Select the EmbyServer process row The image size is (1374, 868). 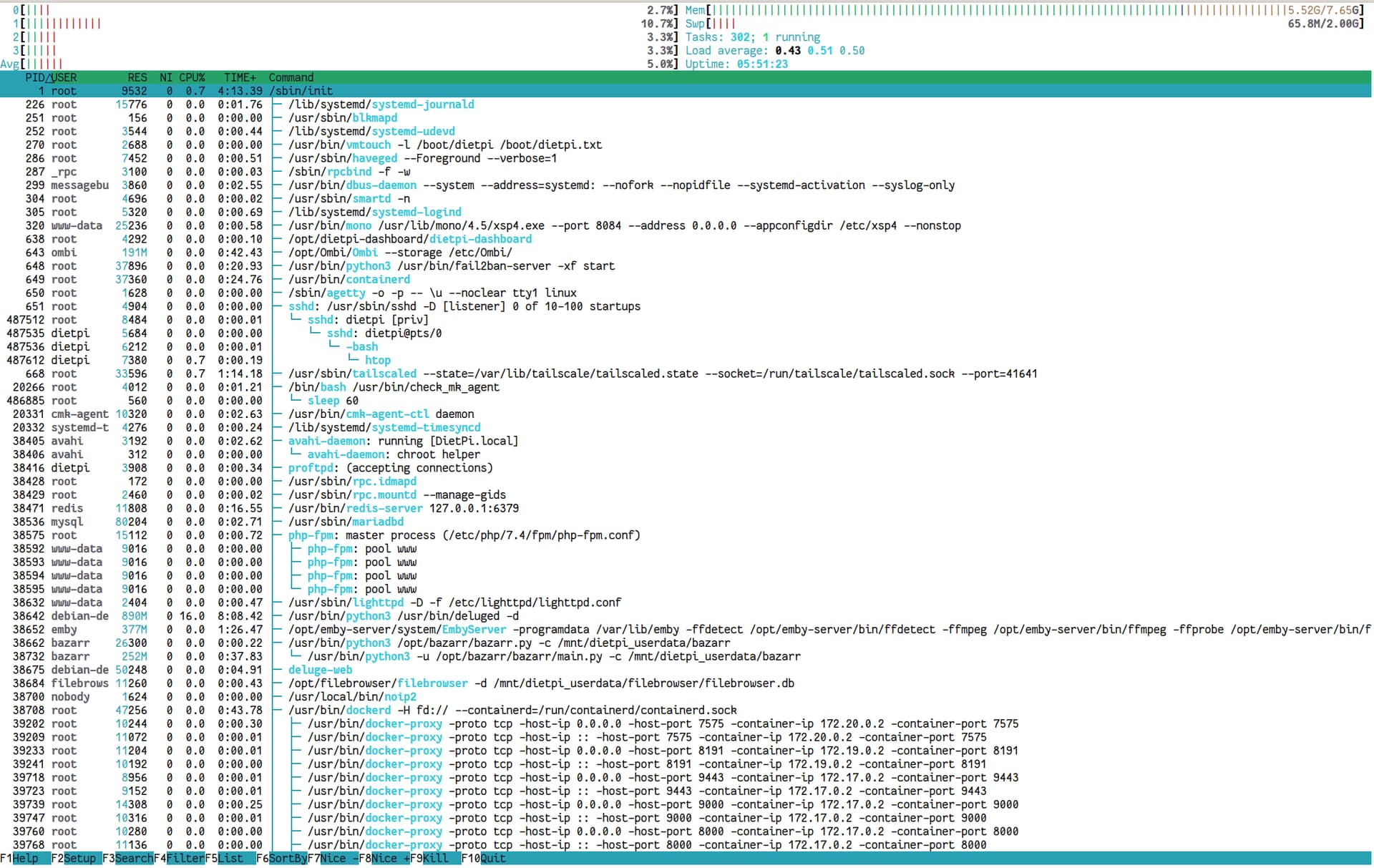click(686, 630)
